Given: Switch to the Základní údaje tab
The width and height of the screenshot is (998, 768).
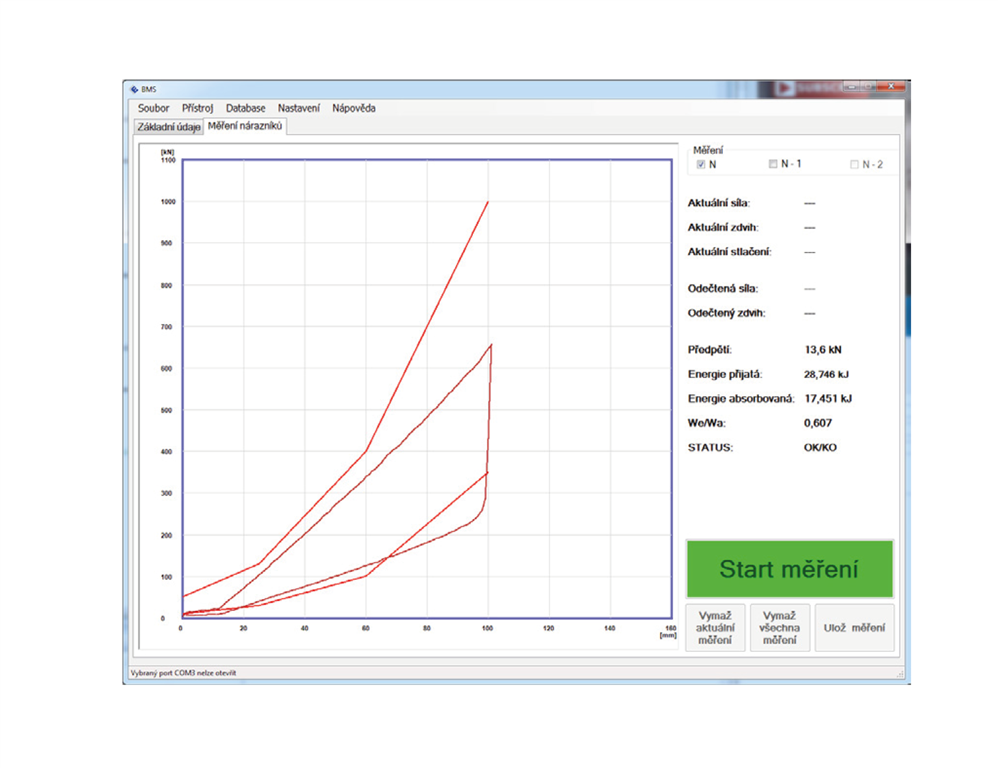Looking at the screenshot, I should (169, 127).
